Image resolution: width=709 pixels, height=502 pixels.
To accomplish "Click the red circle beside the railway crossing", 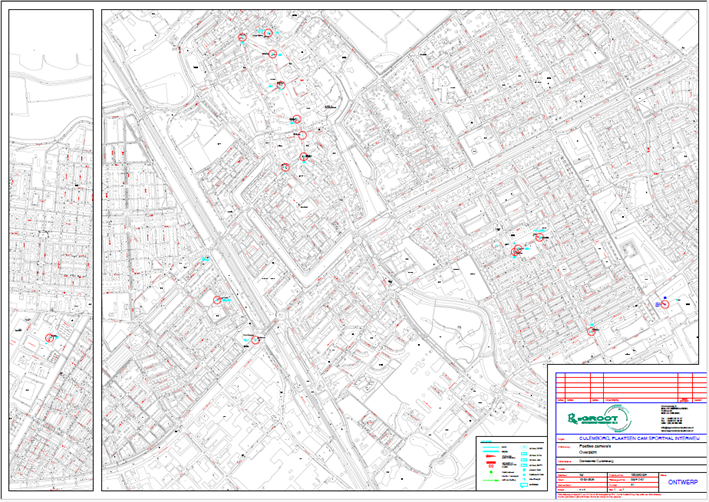I will click(x=256, y=340).
